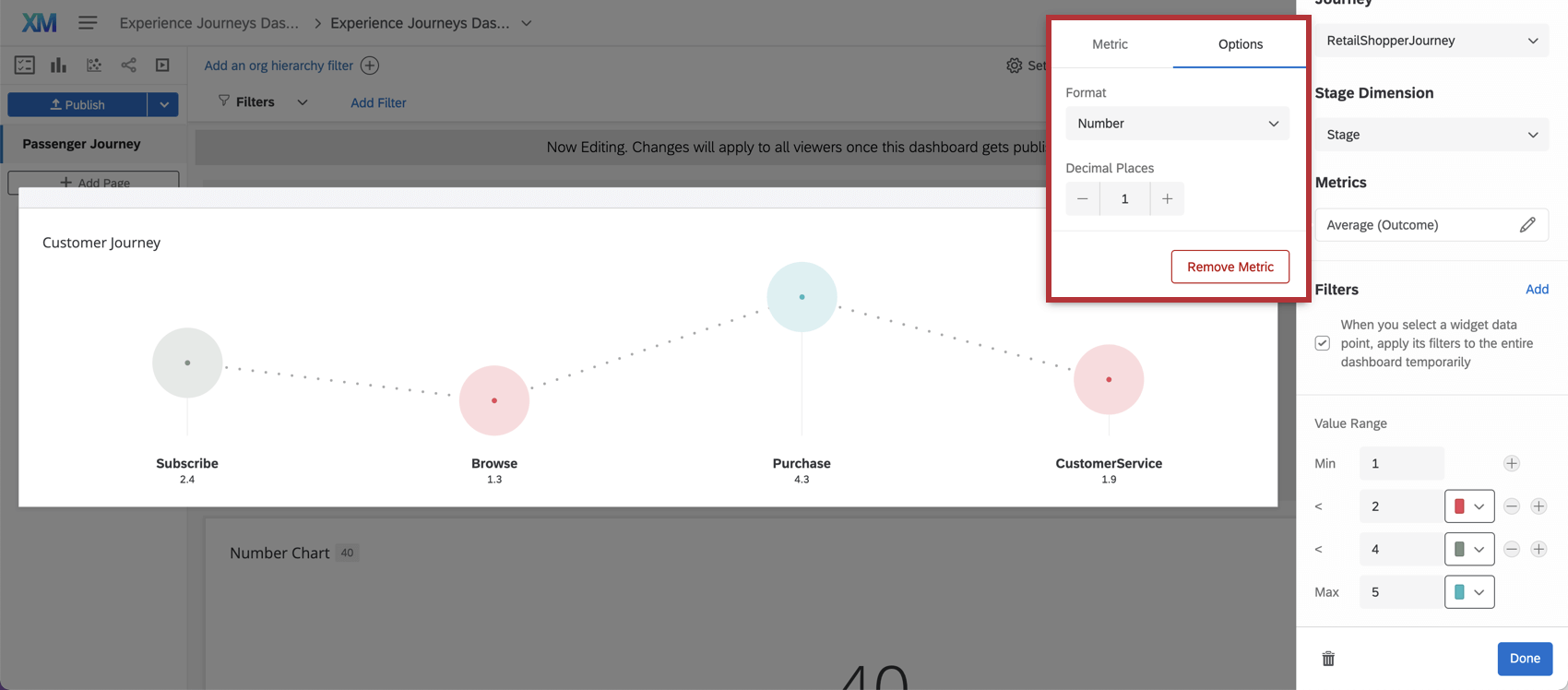
Task: Click Add Page button
Action: click(94, 183)
